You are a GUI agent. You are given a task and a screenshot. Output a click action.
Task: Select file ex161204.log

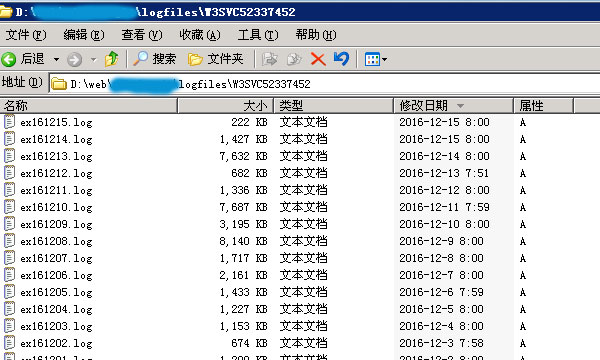[x=56, y=309]
